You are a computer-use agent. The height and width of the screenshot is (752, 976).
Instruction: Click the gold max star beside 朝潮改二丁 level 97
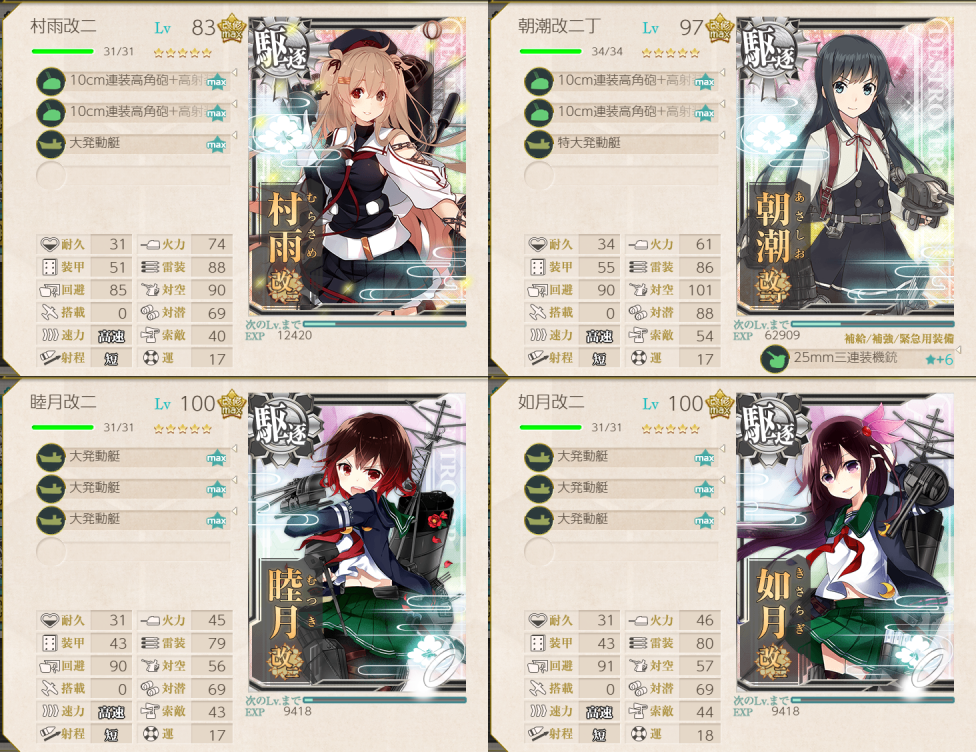pos(719,29)
